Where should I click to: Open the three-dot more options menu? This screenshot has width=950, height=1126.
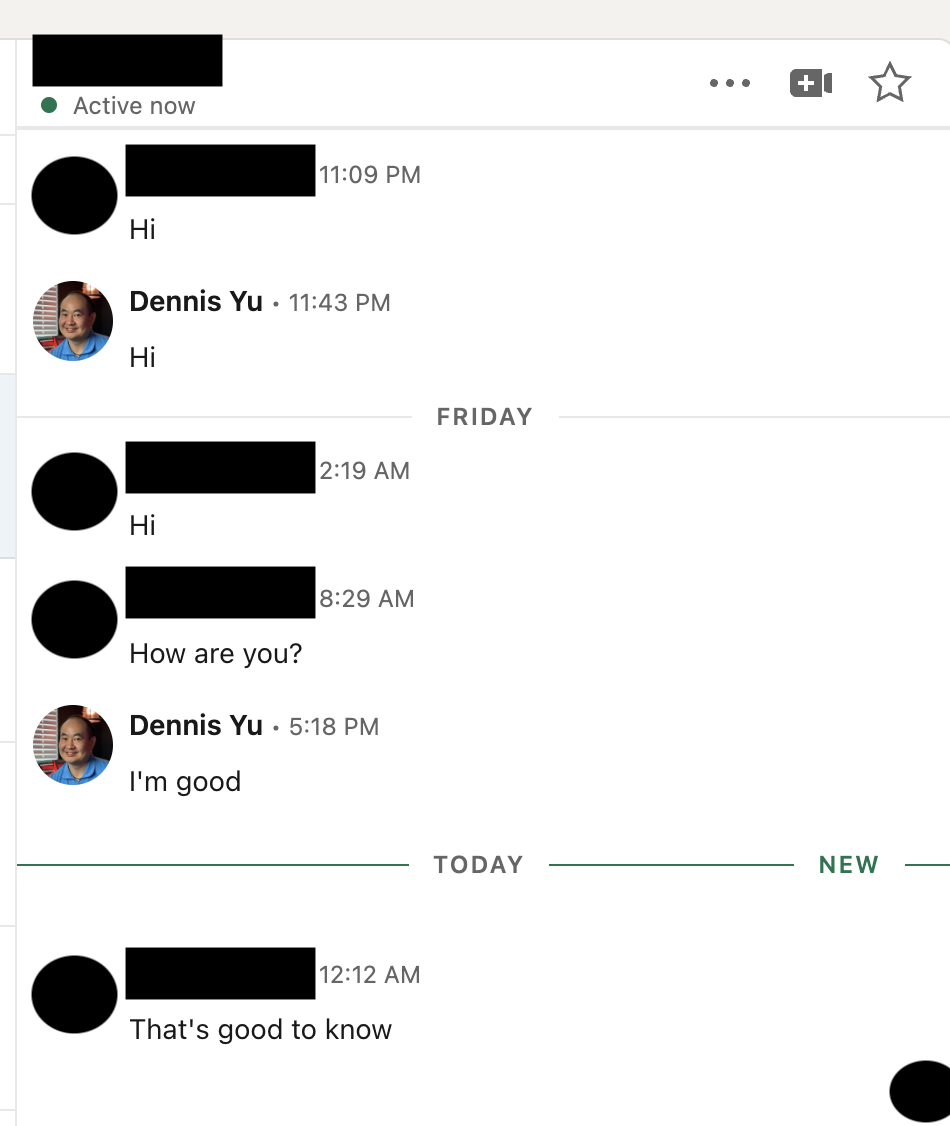pyautogui.click(x=730, y=83)
